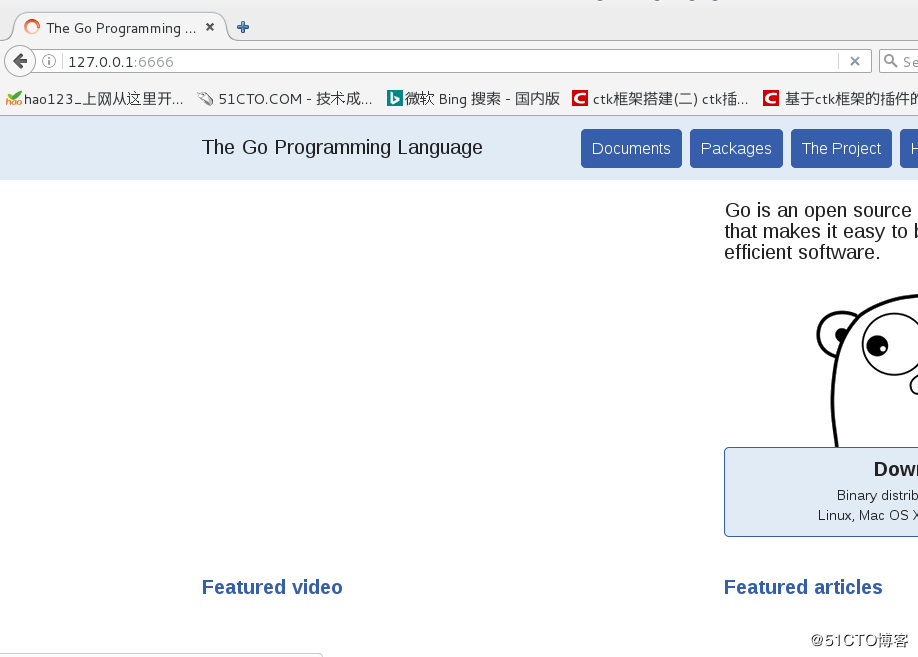Open The Project menu button
The width and height of the screenshot is (918, 657).
pyautogui.click(x=841, y=149)
